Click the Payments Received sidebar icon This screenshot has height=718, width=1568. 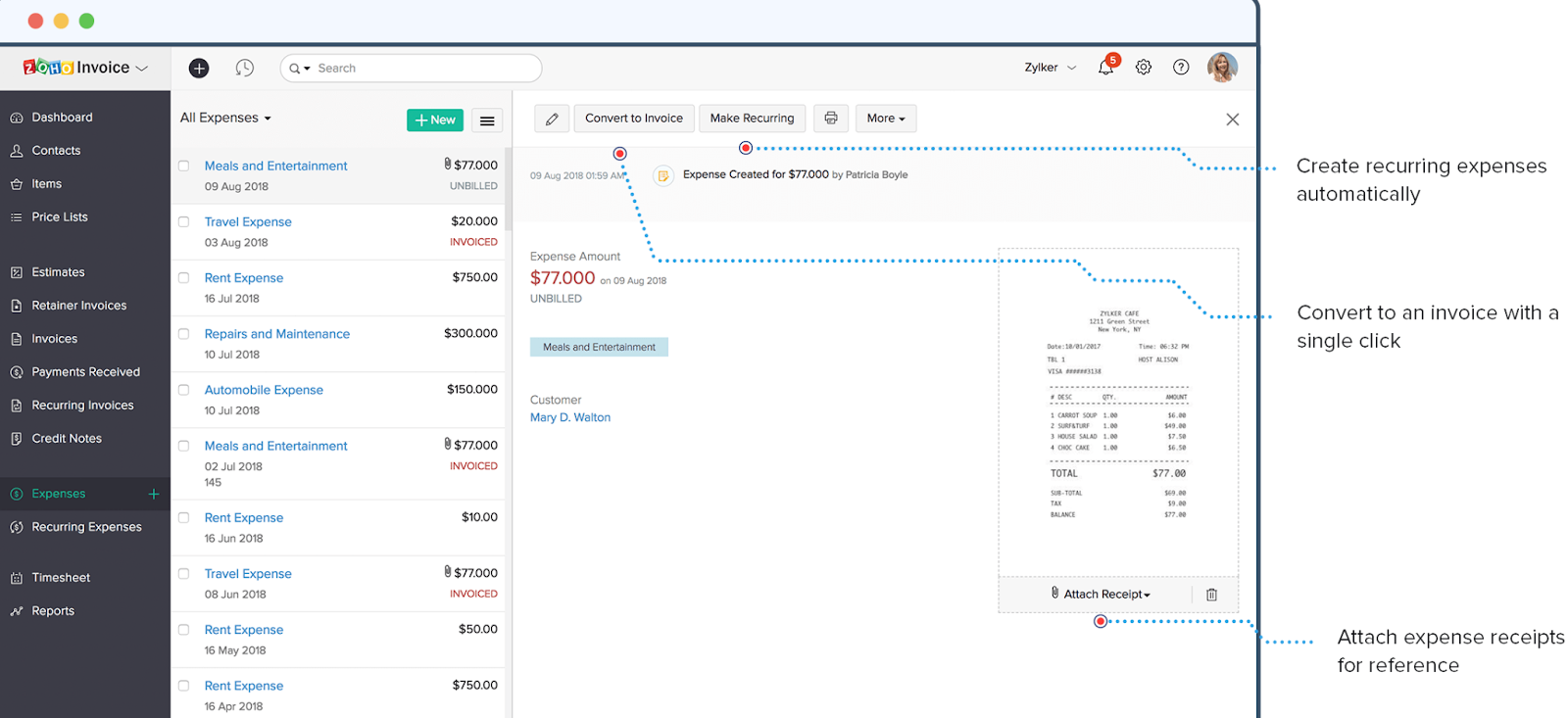tap(17, 372)
